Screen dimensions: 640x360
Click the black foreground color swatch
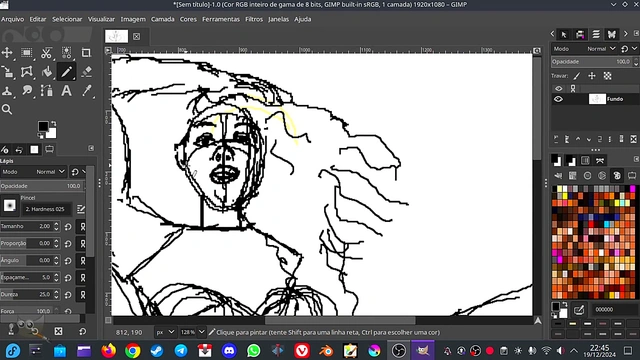pyautogui.click(x=43, y=126)
